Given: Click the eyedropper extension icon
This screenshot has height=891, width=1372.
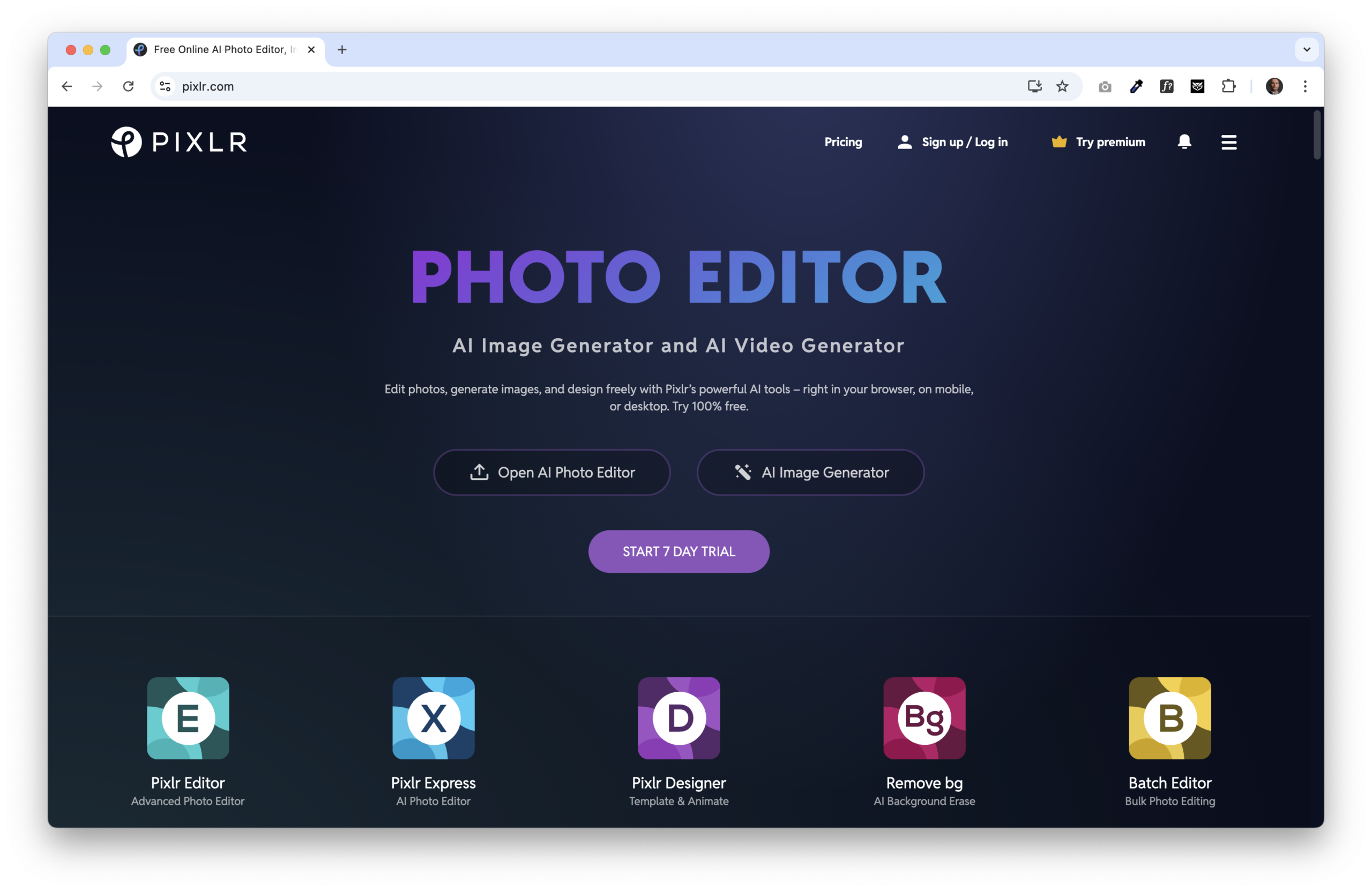Looking at the screenshot, I should [x=1136, y=86].
